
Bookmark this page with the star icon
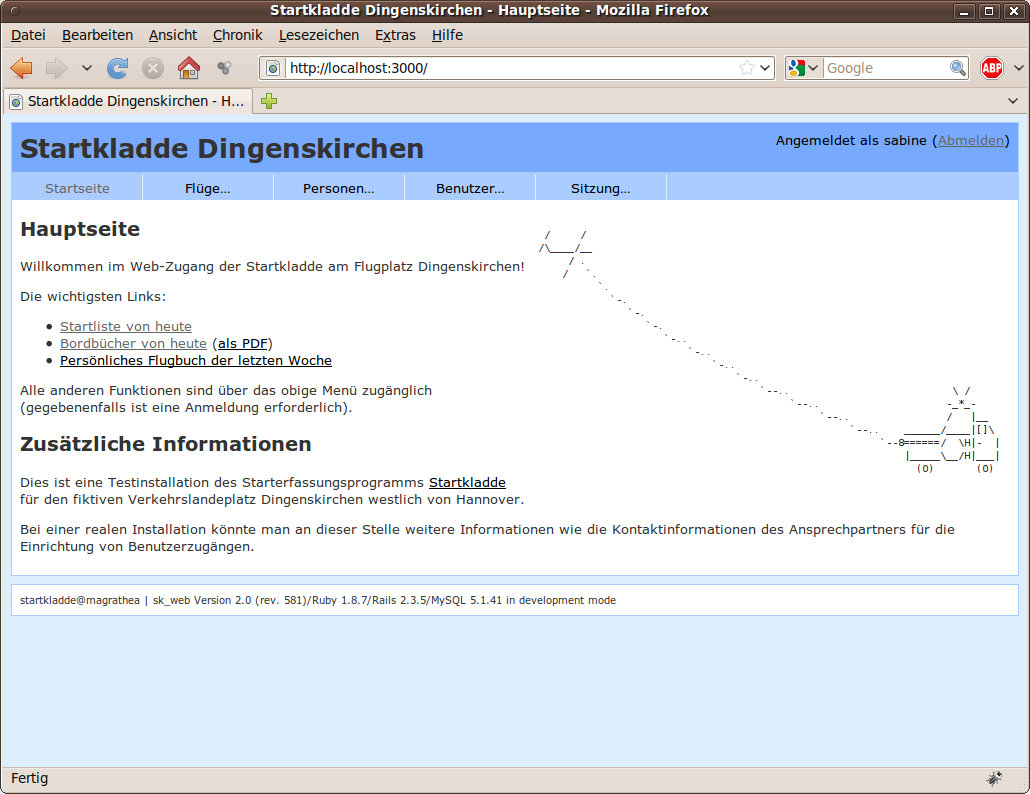pyautogui.click(x=746, y=68)
